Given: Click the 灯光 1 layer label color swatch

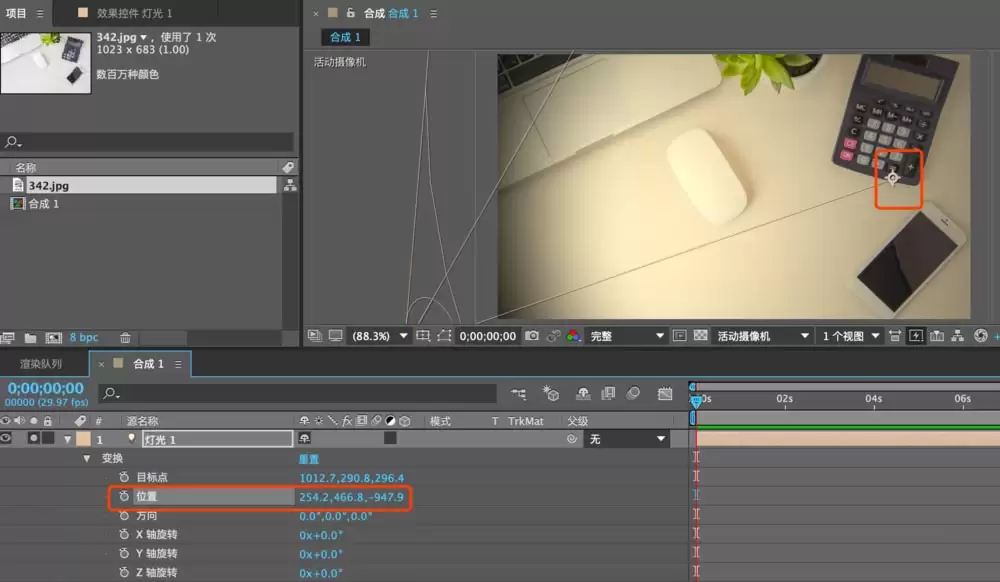Looking at the screenshot, I should click(83, 439).
